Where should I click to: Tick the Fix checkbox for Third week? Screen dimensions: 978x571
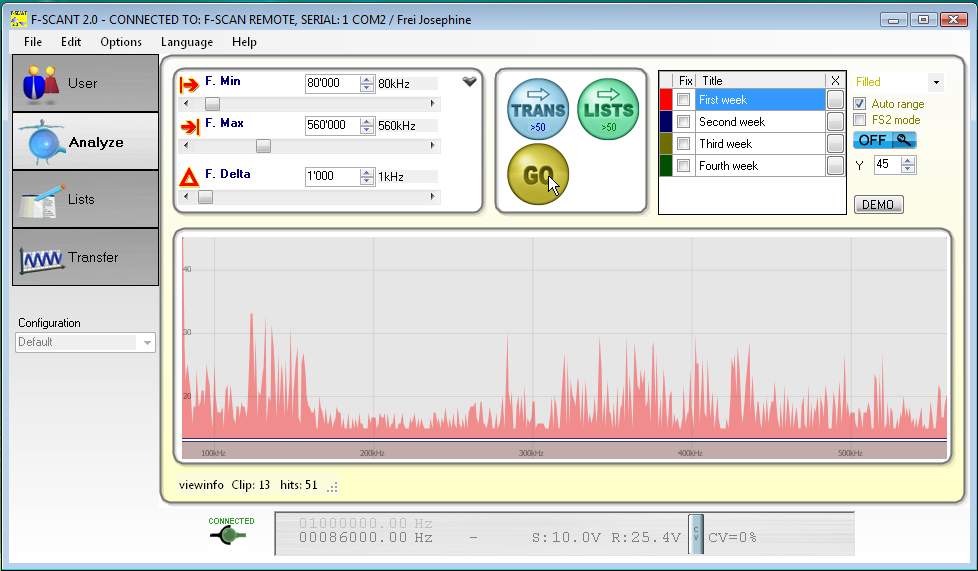pos(684,144)
